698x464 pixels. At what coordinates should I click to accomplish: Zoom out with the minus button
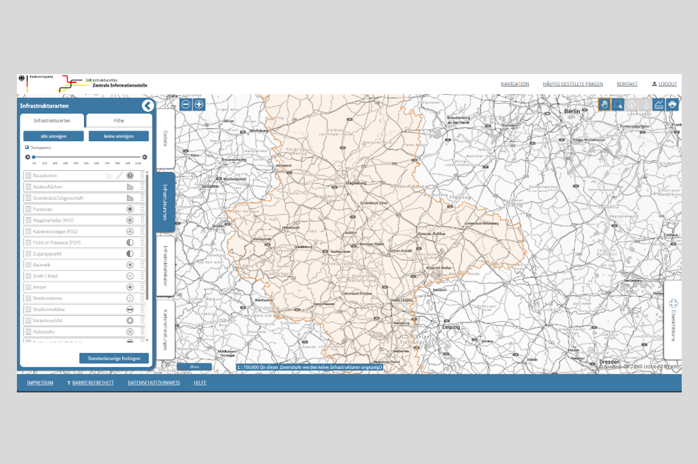[x=186, y=104]
